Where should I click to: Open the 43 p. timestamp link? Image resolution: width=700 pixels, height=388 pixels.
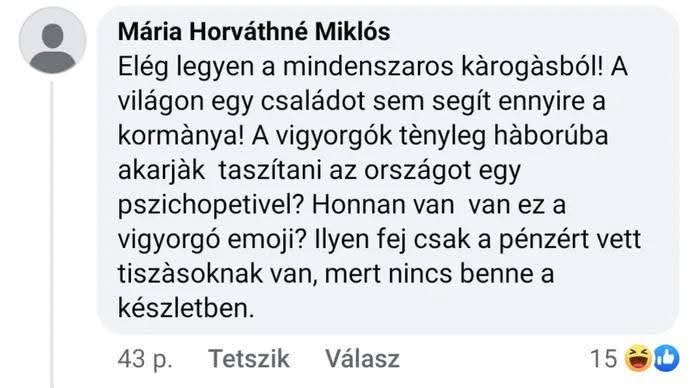[x=145, y=359]
